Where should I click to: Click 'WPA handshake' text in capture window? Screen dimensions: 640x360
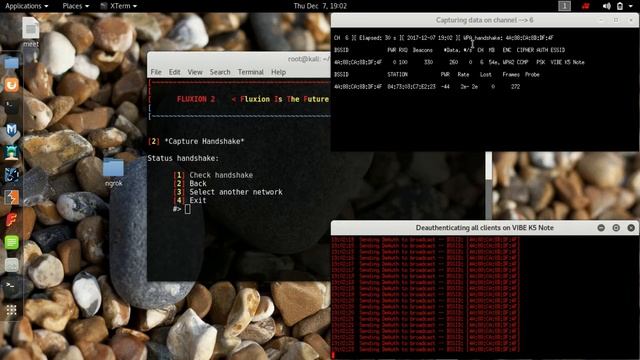pos(483,38)
